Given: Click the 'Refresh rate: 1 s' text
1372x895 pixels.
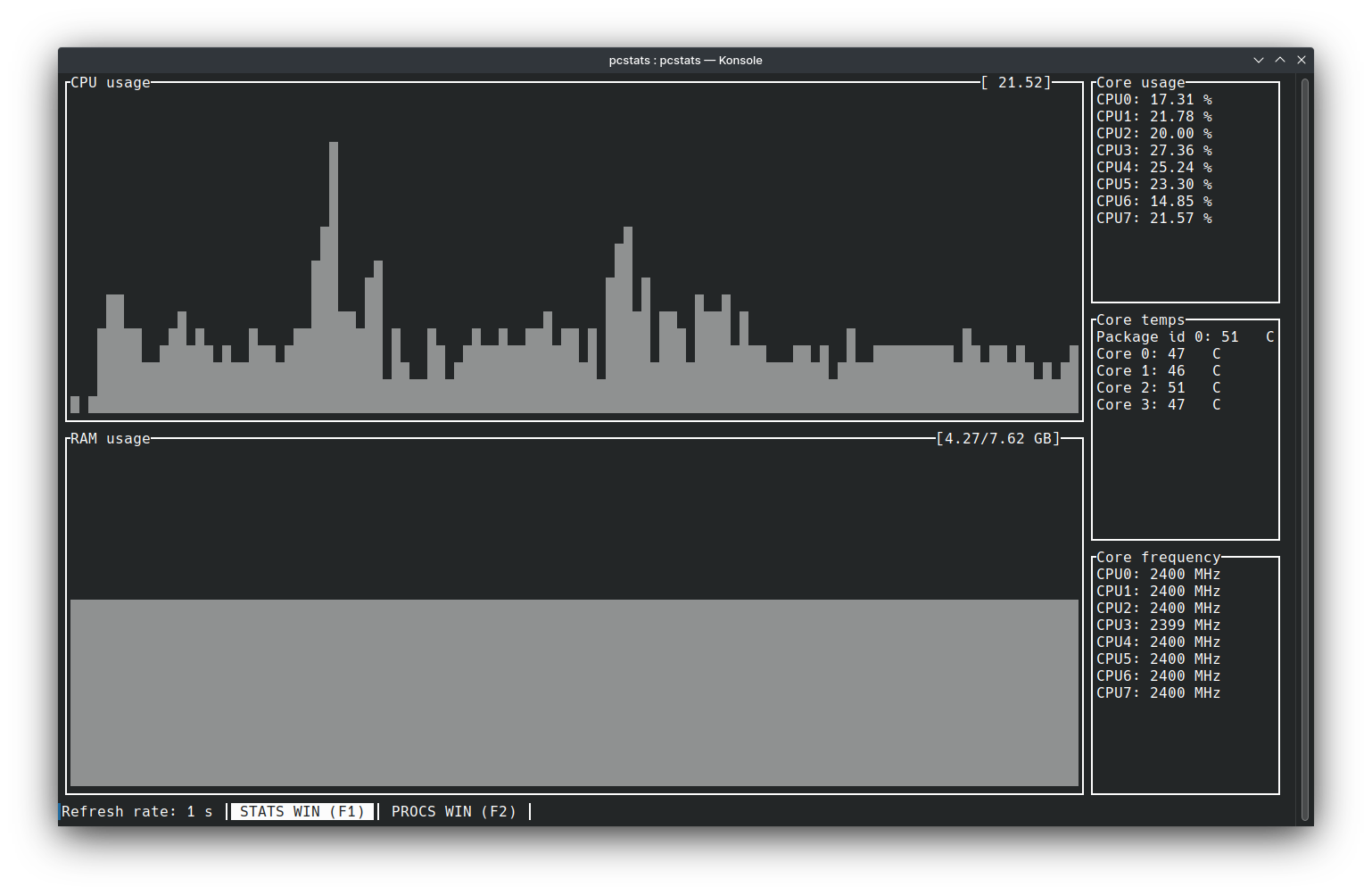Looking at the screenshot, I should click(x=136, y=811).
